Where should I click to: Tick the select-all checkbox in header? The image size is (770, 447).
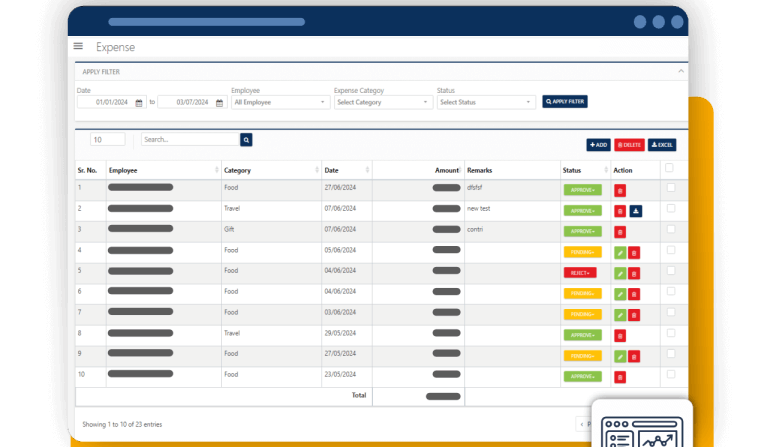click(669, 168)
